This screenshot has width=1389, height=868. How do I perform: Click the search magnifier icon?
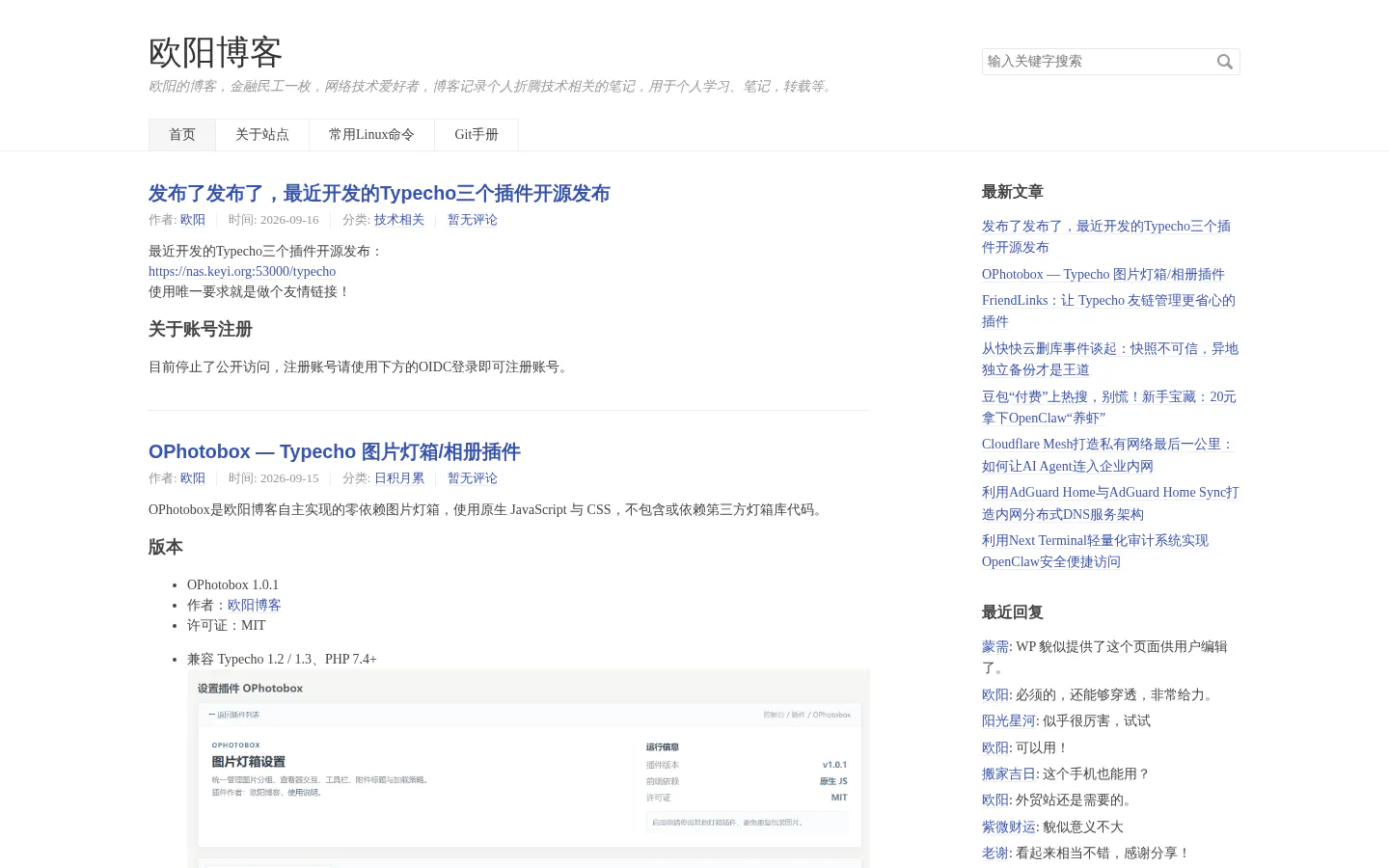1224,62
